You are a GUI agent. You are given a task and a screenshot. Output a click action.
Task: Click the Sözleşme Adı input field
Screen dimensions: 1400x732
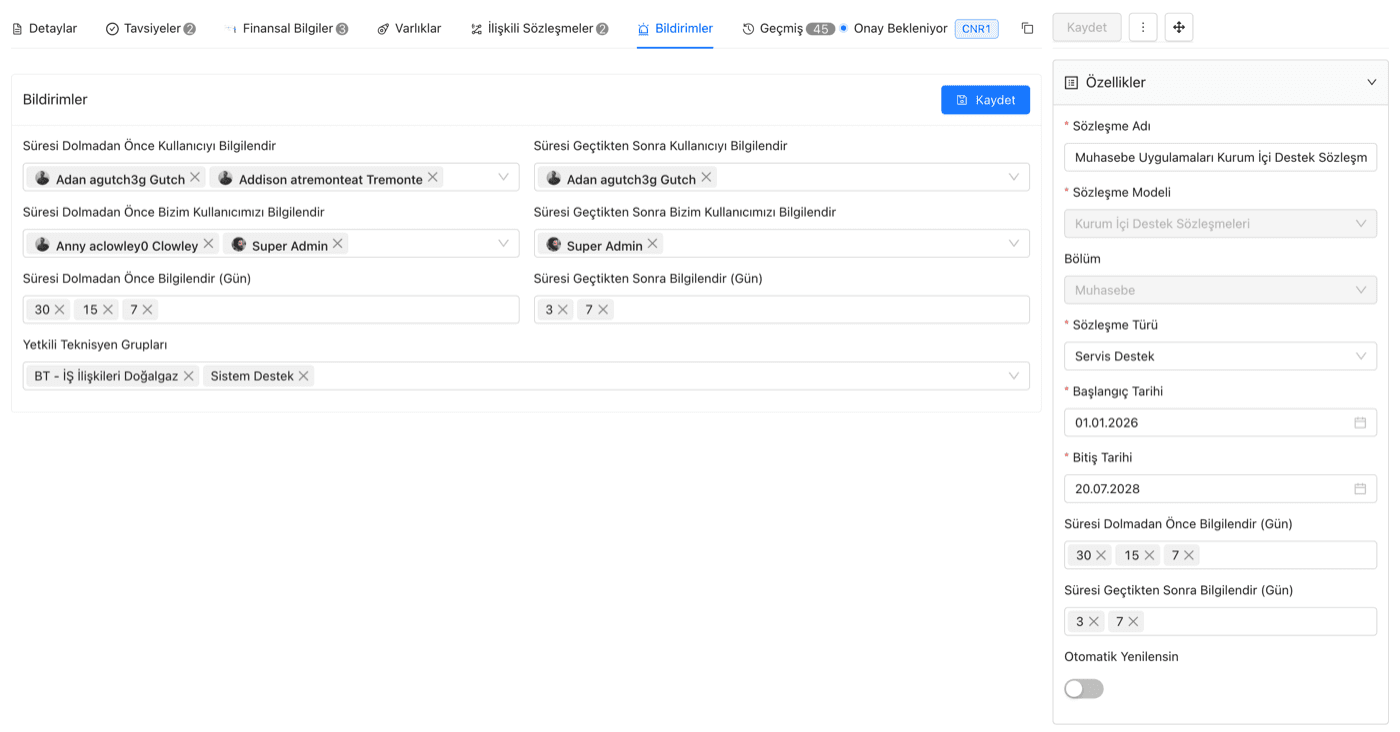(x=1220, y=157)
